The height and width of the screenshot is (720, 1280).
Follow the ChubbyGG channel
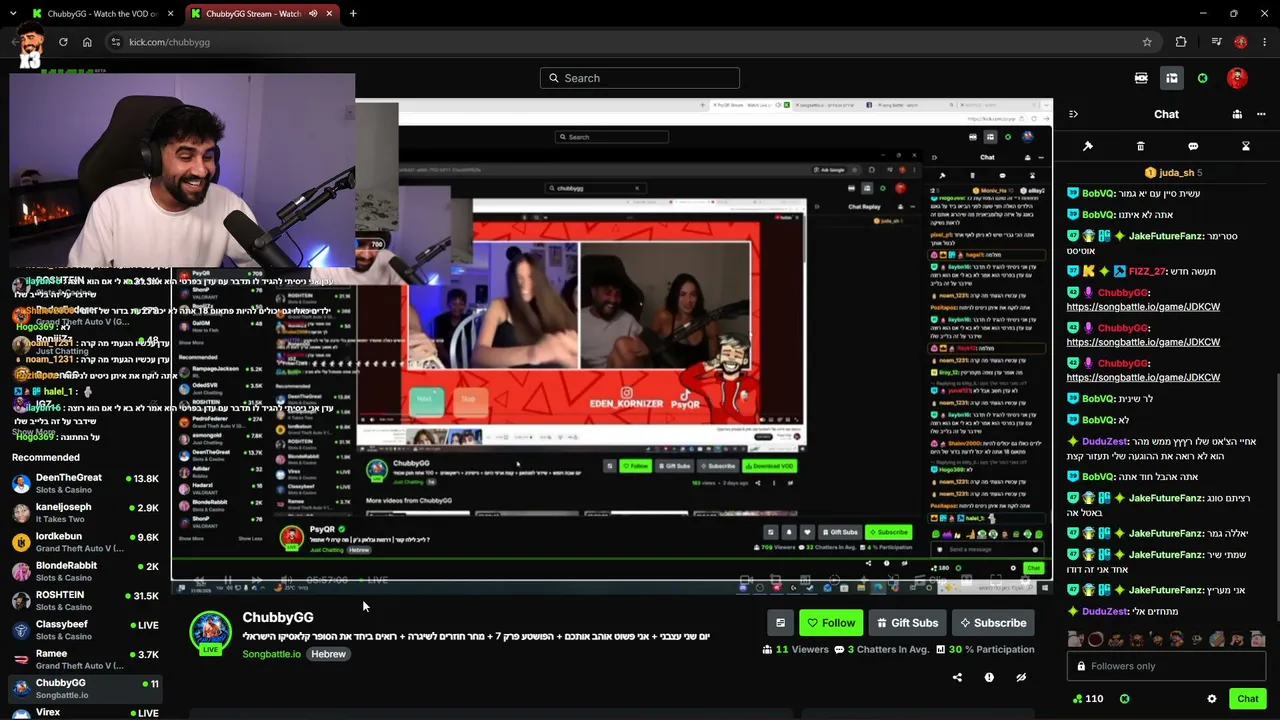coord(831,623)
